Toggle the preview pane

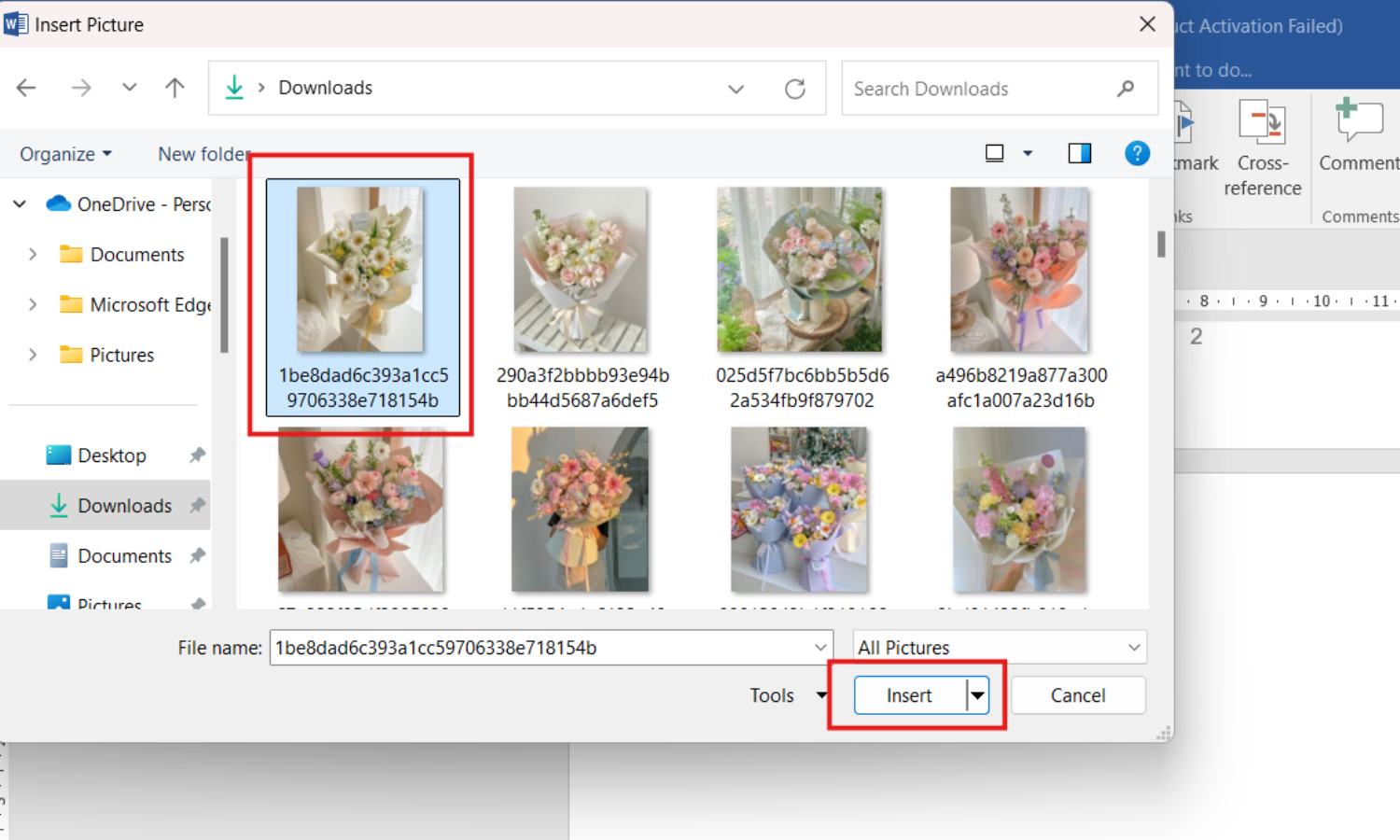(x=1080, y=153)
